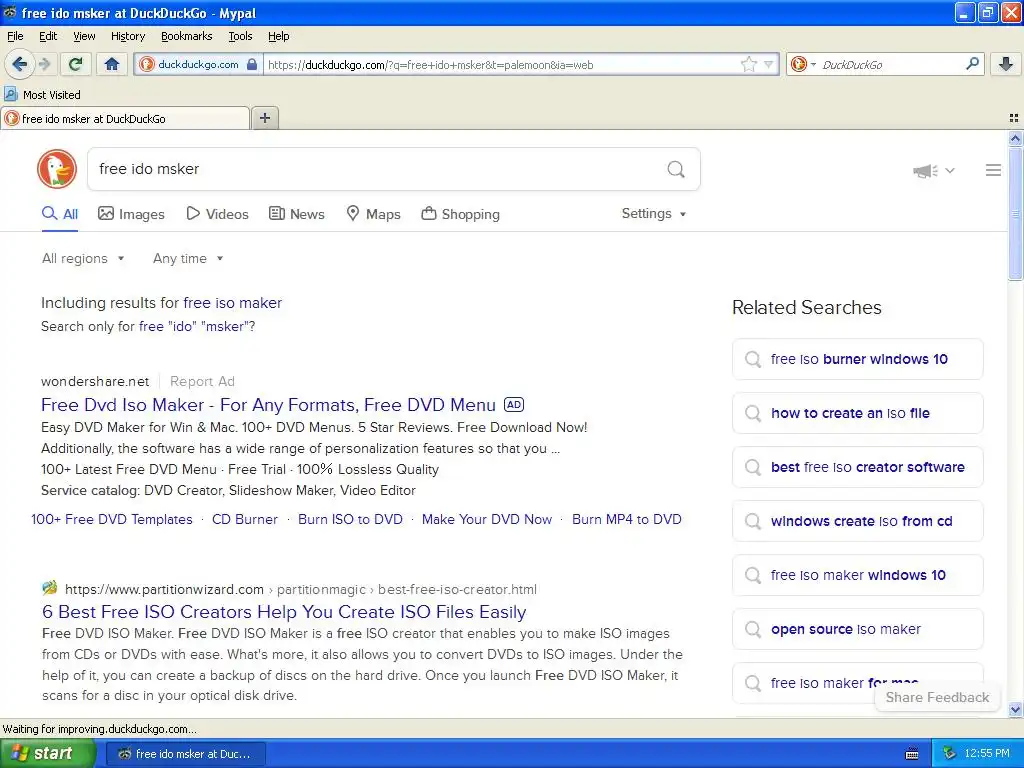Viewport: 1024px width, 768px height.
Task: Select the All results tab
Action: pyautogui.click(x=60, y=214)
